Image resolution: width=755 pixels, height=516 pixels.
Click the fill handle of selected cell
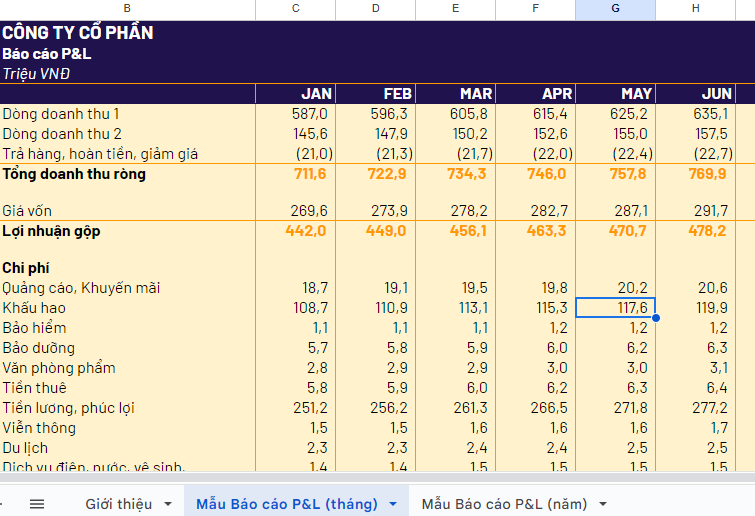pyautogui.click(x=655, y=318)
